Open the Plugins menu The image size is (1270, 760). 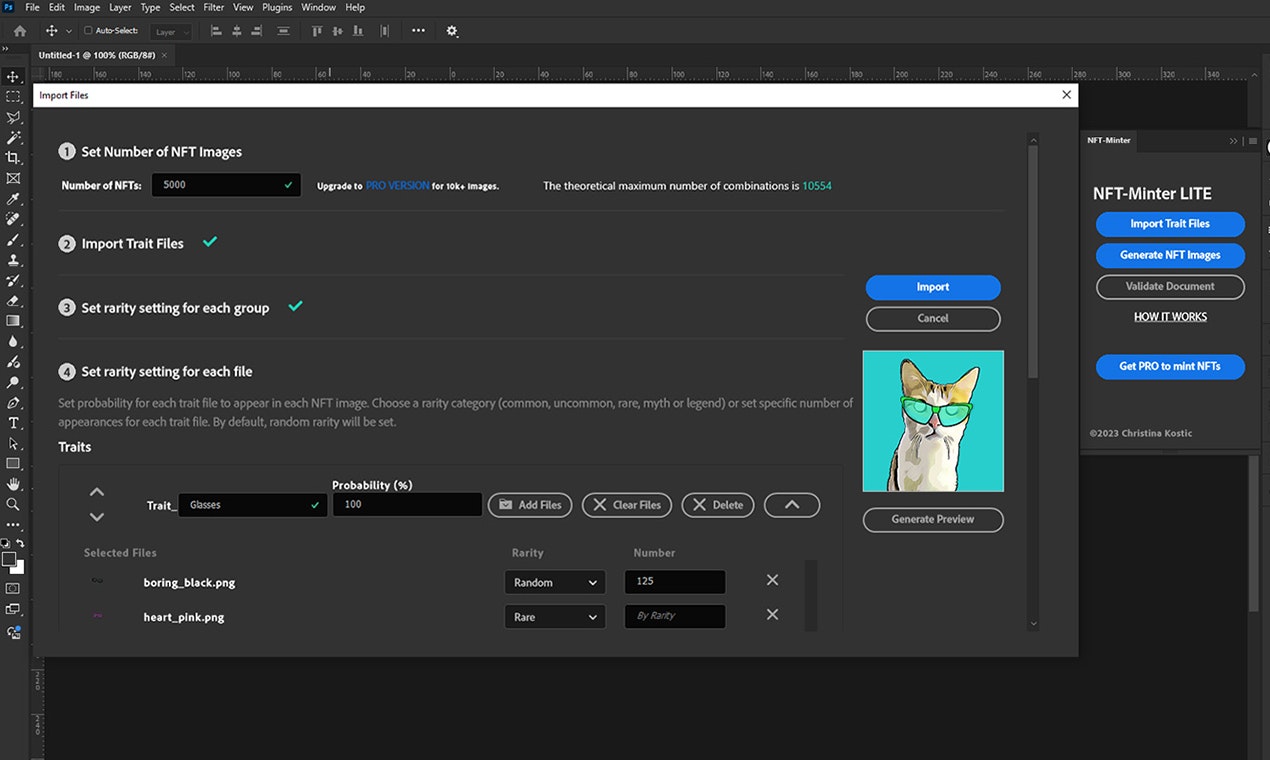coord(277,7)
